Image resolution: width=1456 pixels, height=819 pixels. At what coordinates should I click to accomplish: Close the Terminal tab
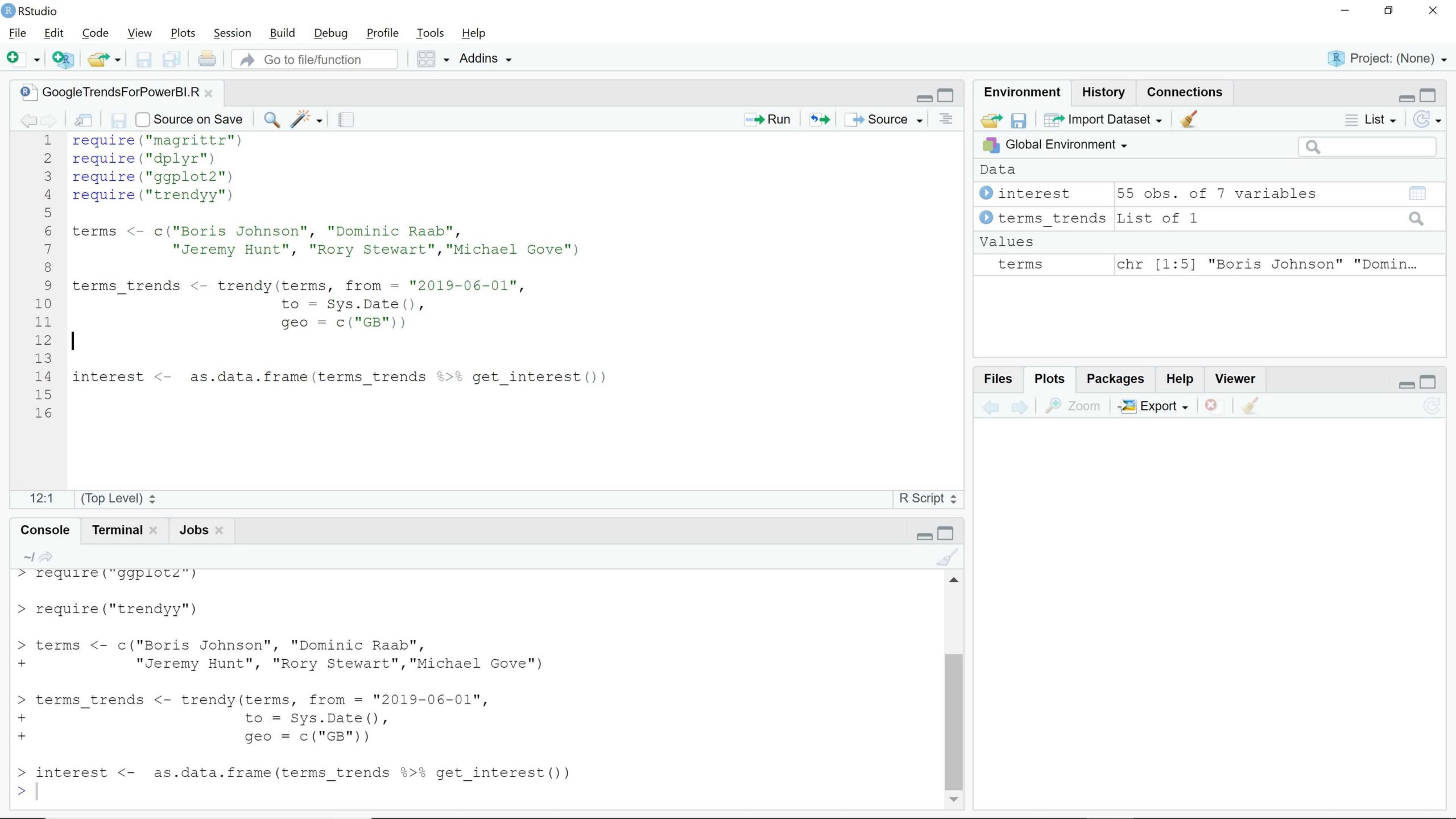153,530
